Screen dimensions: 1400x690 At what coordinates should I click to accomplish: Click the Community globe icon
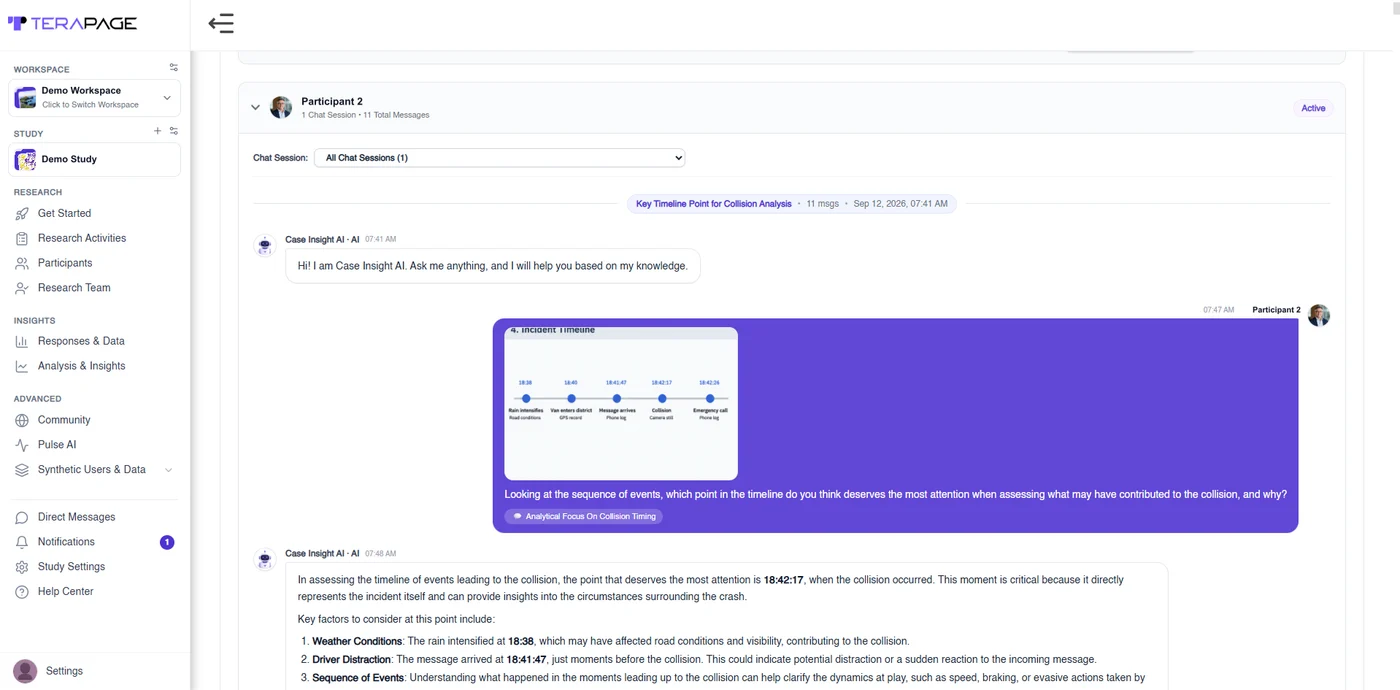(22, 420)
